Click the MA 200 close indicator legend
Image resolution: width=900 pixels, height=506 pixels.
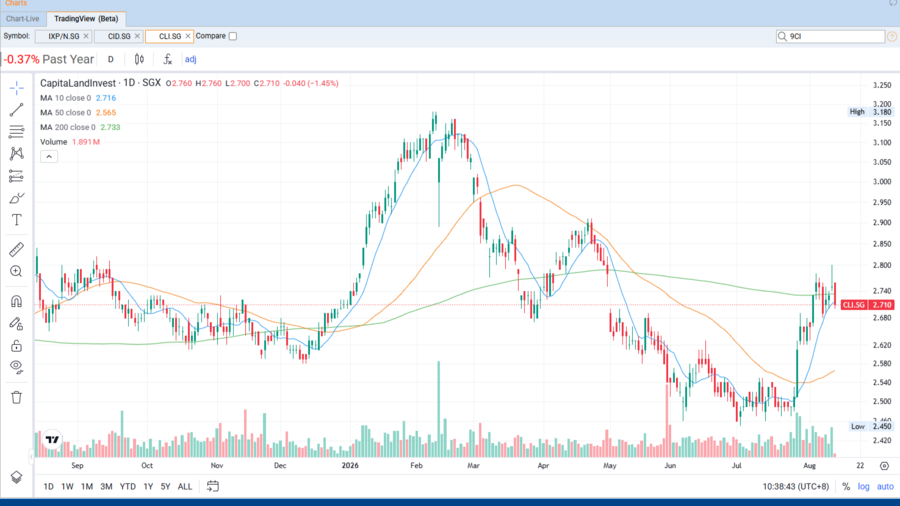80,127
